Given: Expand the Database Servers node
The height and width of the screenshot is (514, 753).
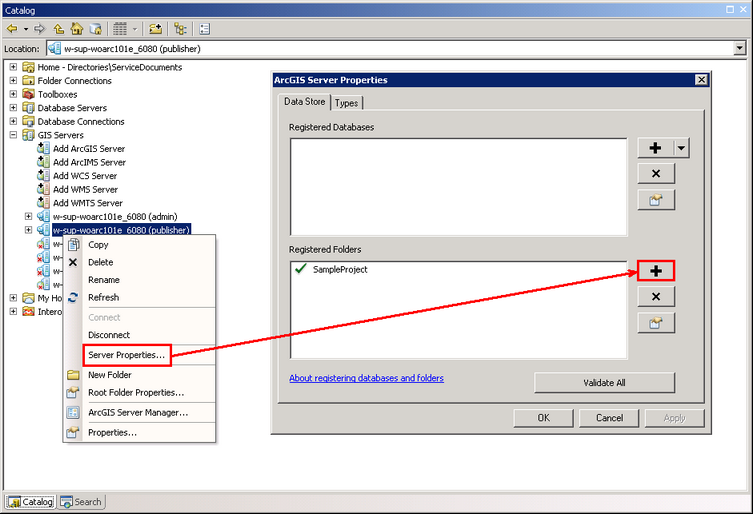Looking at the screenshot, I should click(13, 107).
